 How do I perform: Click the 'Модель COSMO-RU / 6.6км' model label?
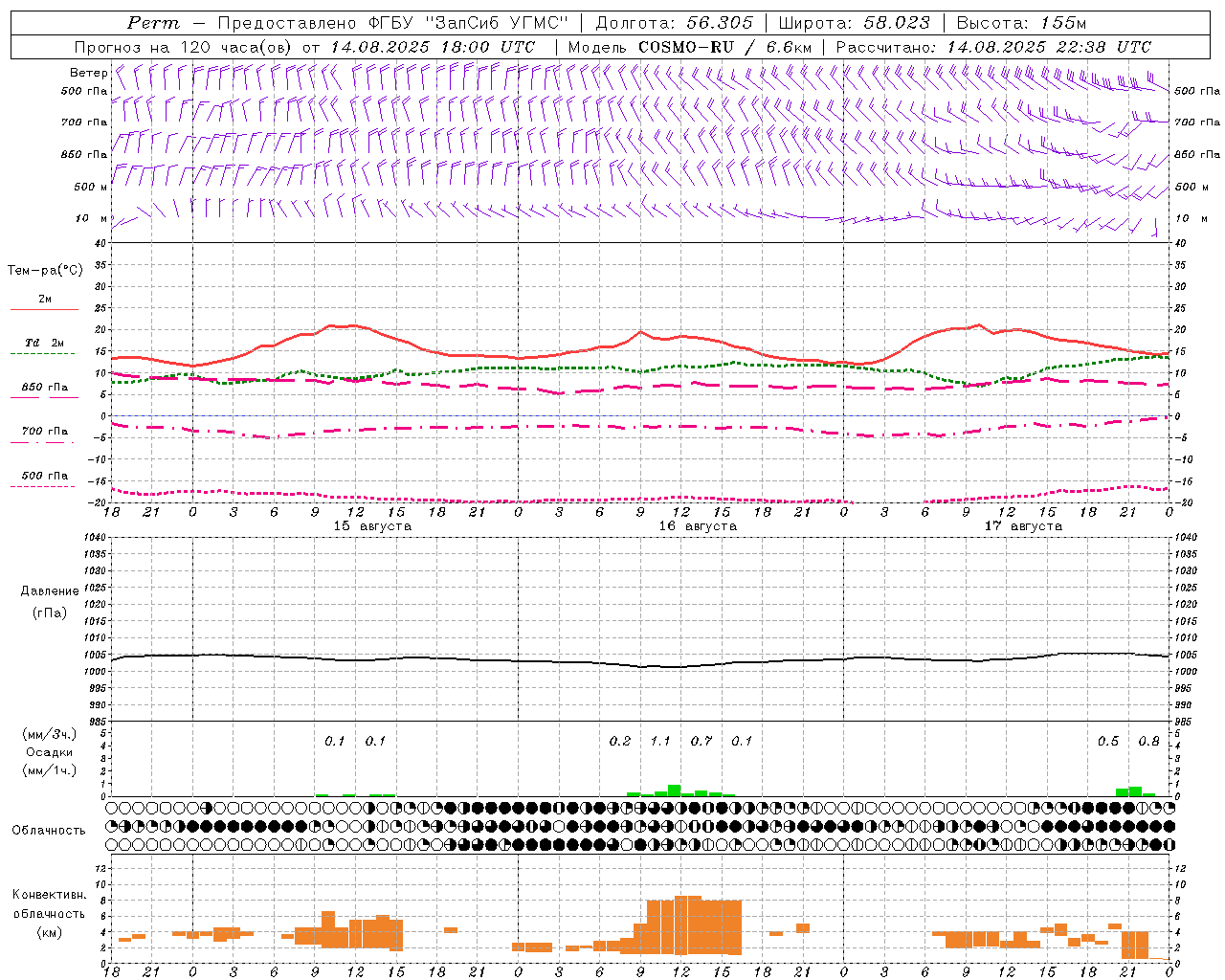(690, 47)
